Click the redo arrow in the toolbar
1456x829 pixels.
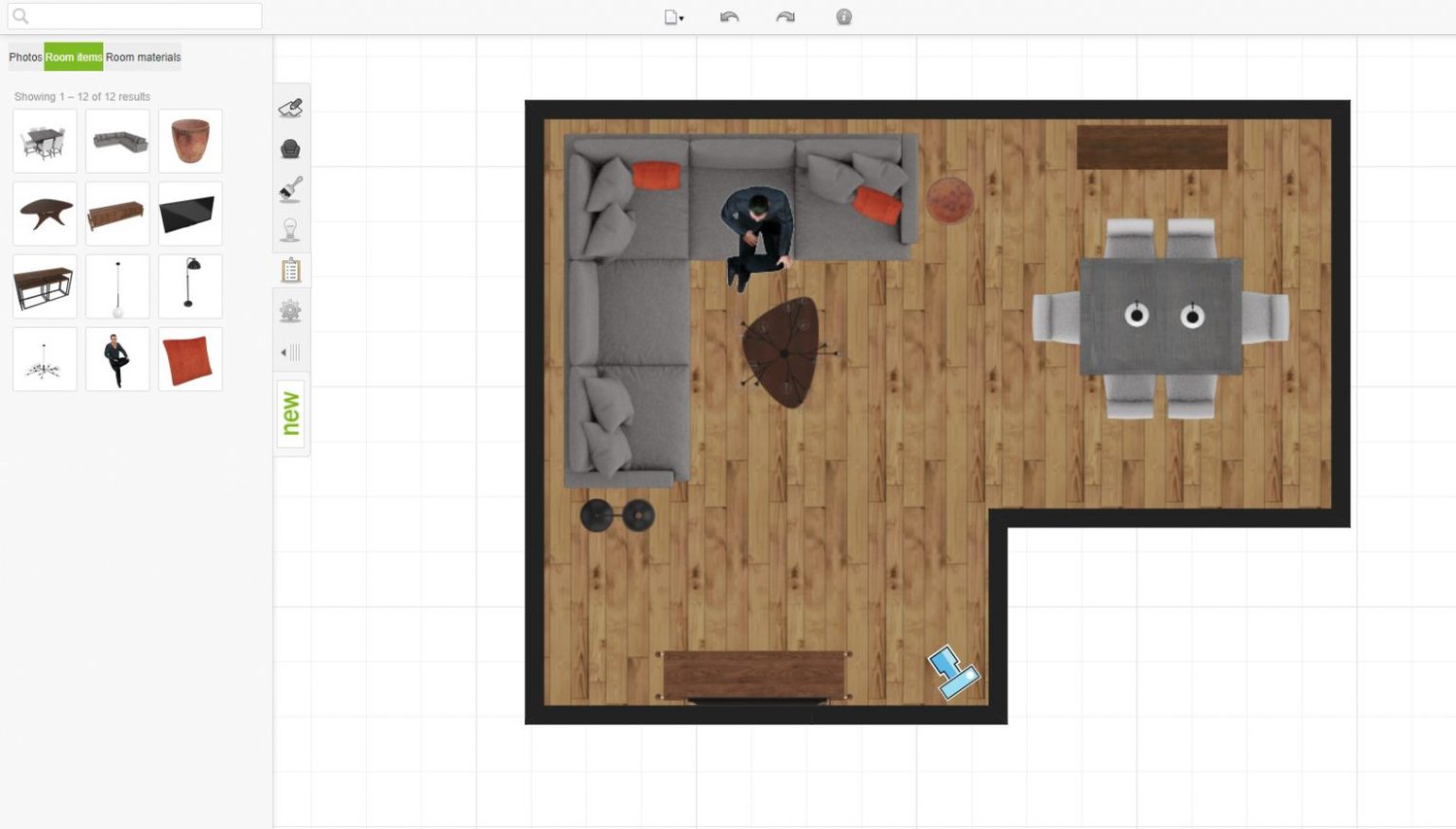[784, 17]
